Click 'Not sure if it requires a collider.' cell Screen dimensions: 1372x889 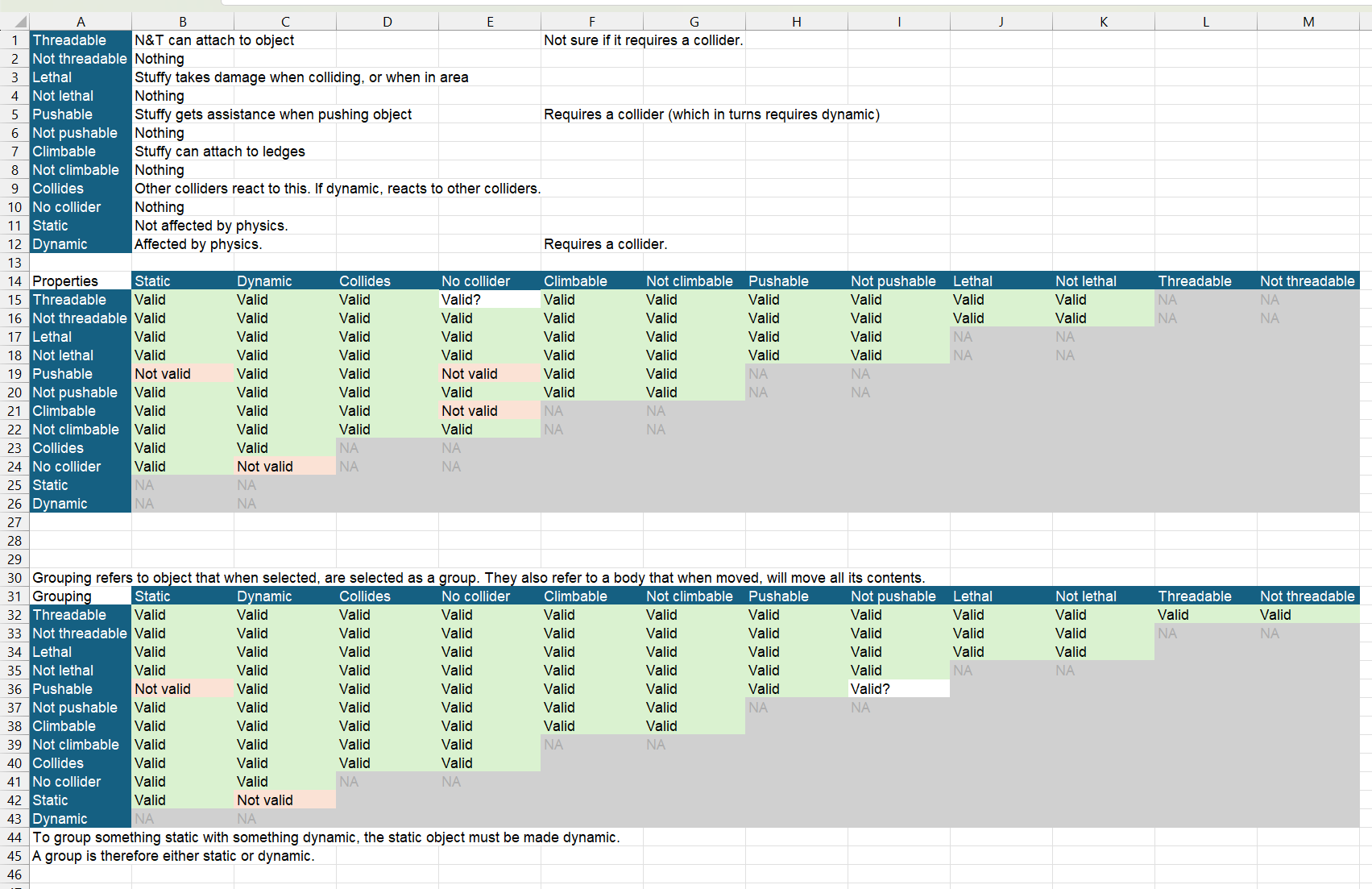643,40
